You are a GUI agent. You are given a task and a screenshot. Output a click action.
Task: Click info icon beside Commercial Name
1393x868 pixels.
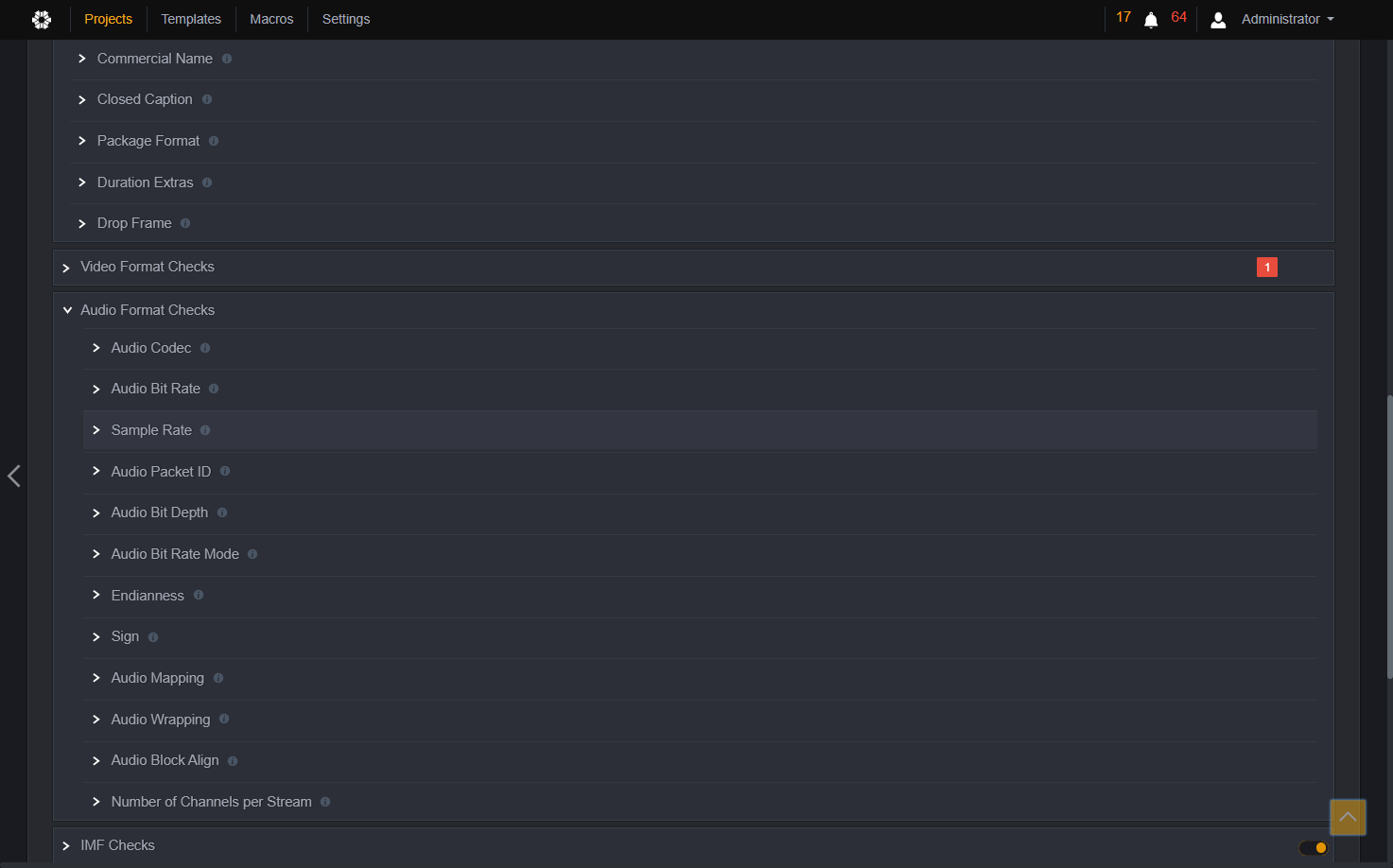coord(227,59)
